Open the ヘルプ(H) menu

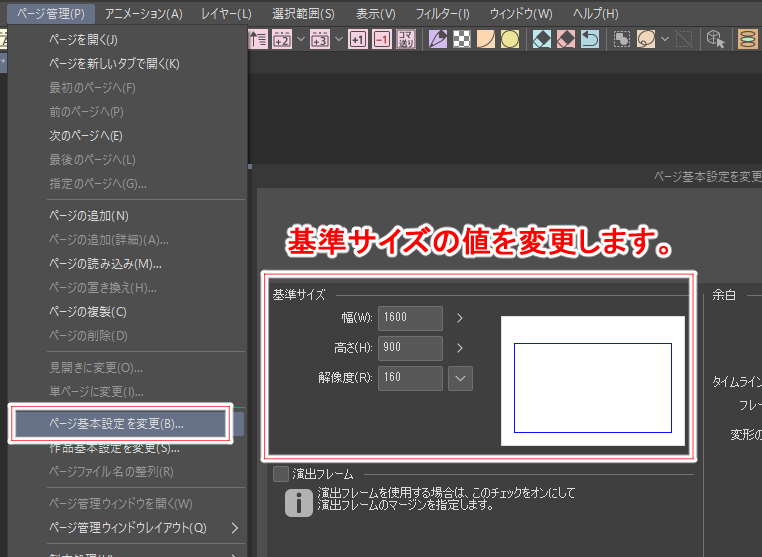[x=596, y=14]
